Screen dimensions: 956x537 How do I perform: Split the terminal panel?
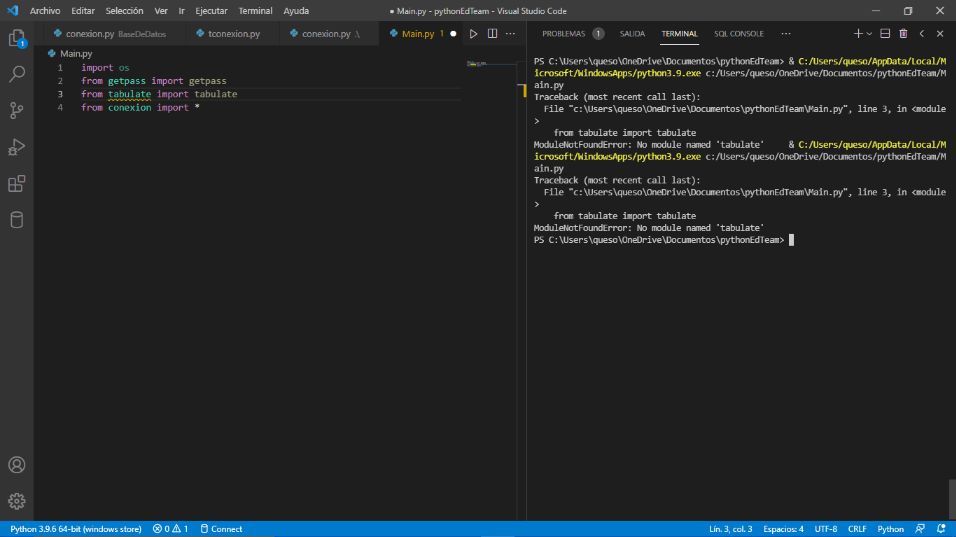coord(885,34)
